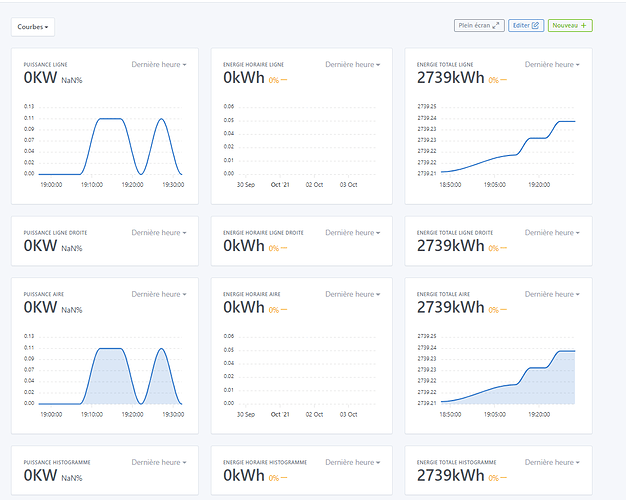Click the 19:10:00 axis label in Puissance Ligne chart
The height and width of the screenshot is (500, 626).
coord(92,185)
